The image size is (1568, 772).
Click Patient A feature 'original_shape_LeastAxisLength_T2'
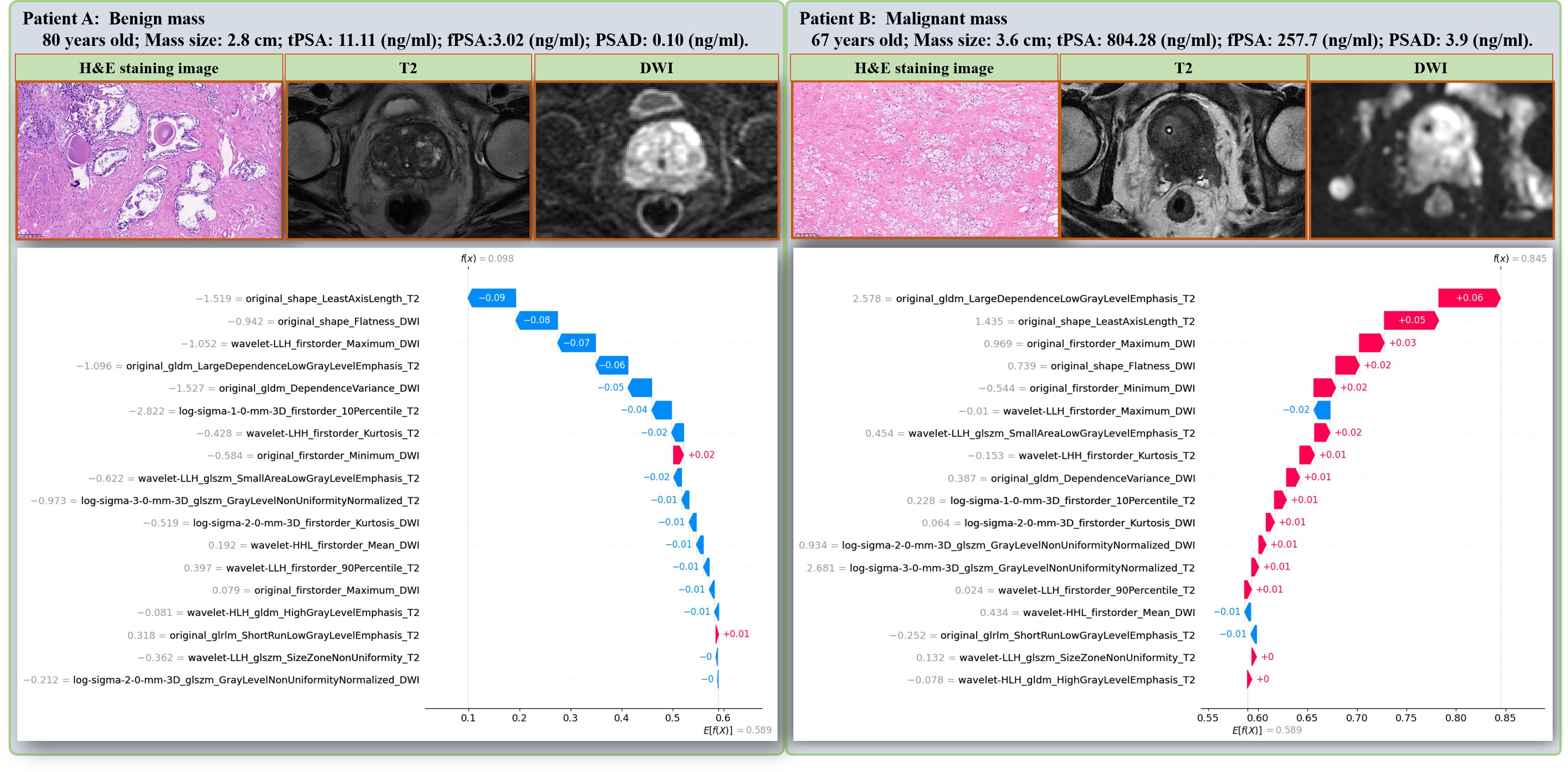(333, 298)
